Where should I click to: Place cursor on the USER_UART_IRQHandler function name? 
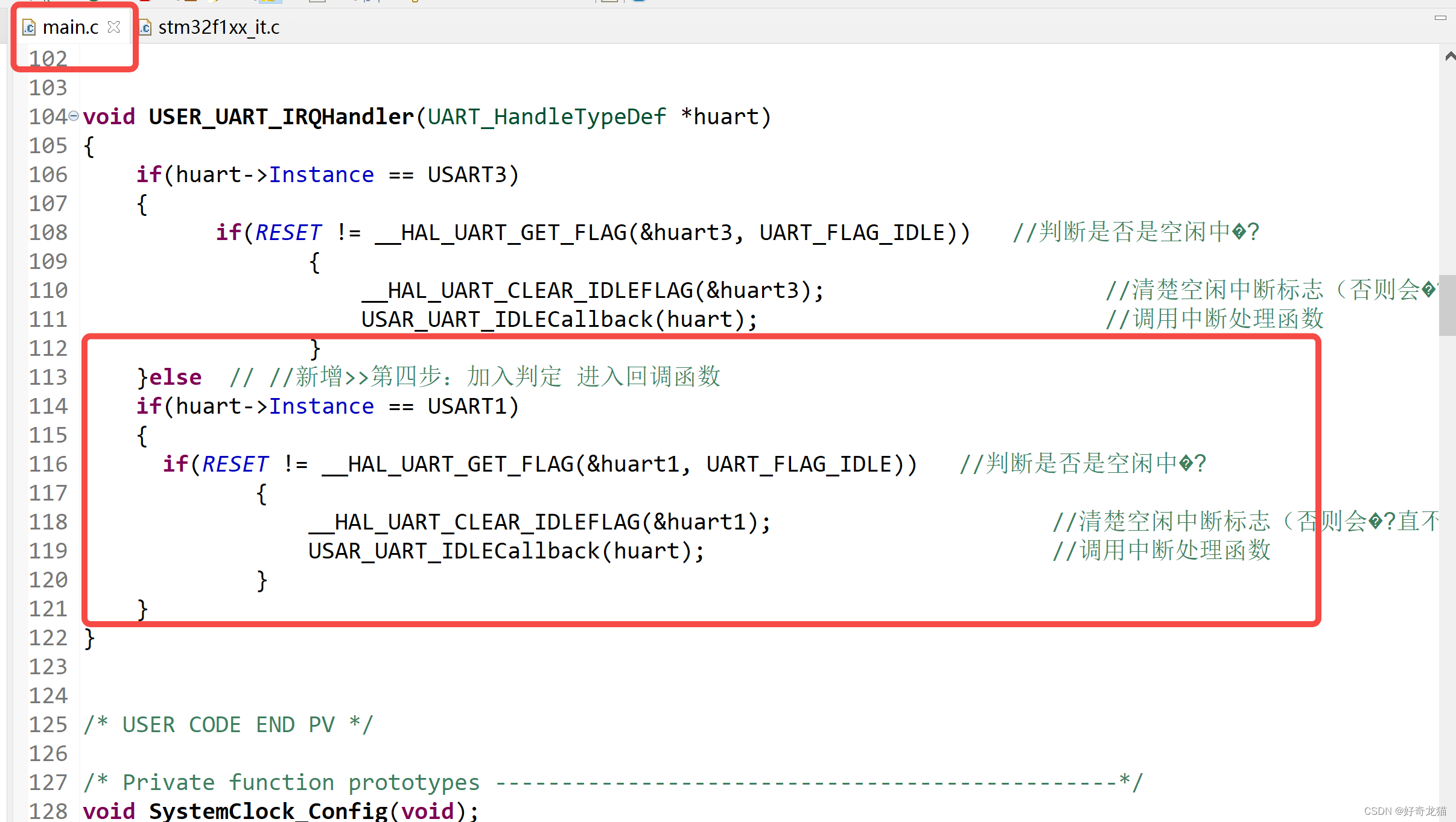[280, 116]
